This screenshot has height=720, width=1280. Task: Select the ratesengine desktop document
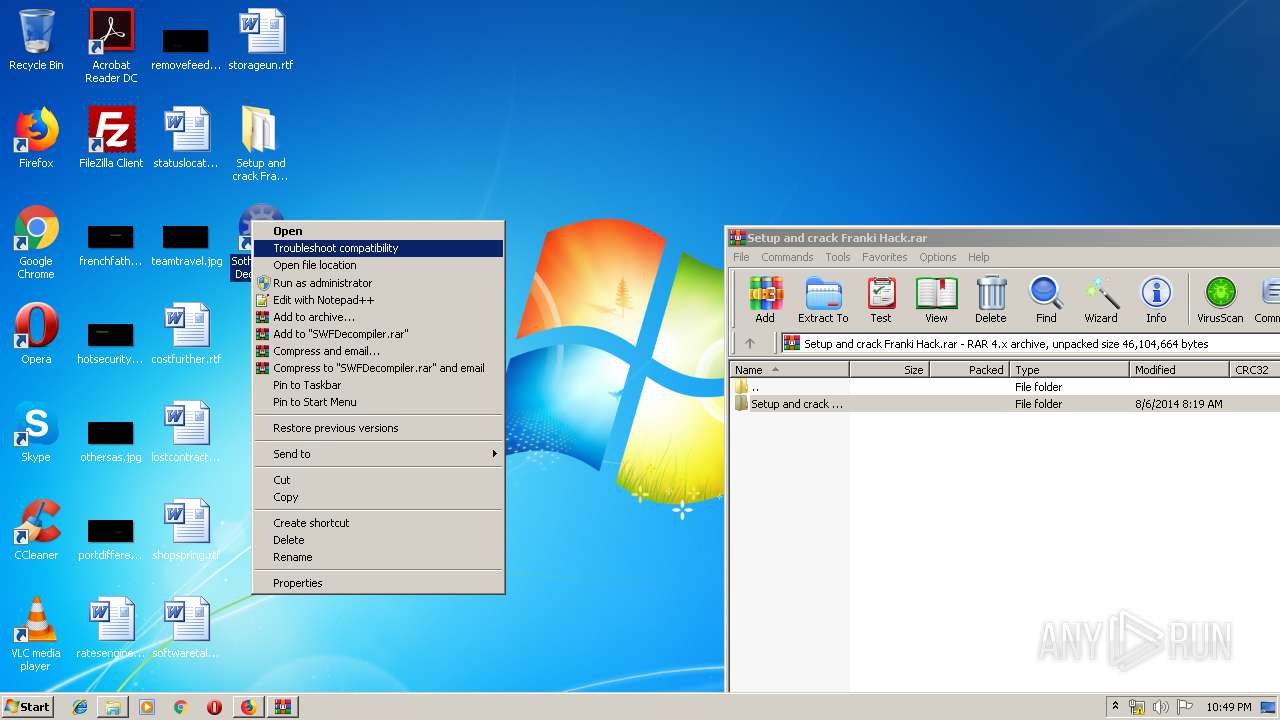click(111, 628)
